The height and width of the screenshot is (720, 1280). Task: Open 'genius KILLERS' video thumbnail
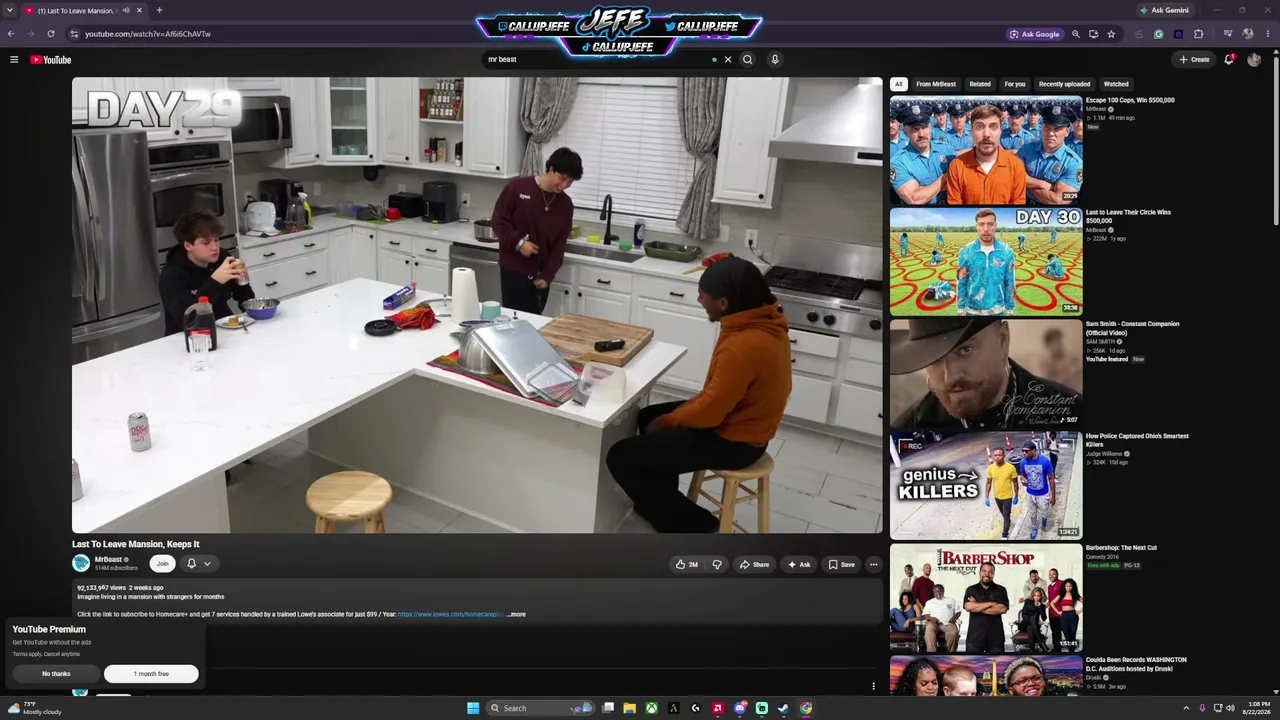click(986, 486)
